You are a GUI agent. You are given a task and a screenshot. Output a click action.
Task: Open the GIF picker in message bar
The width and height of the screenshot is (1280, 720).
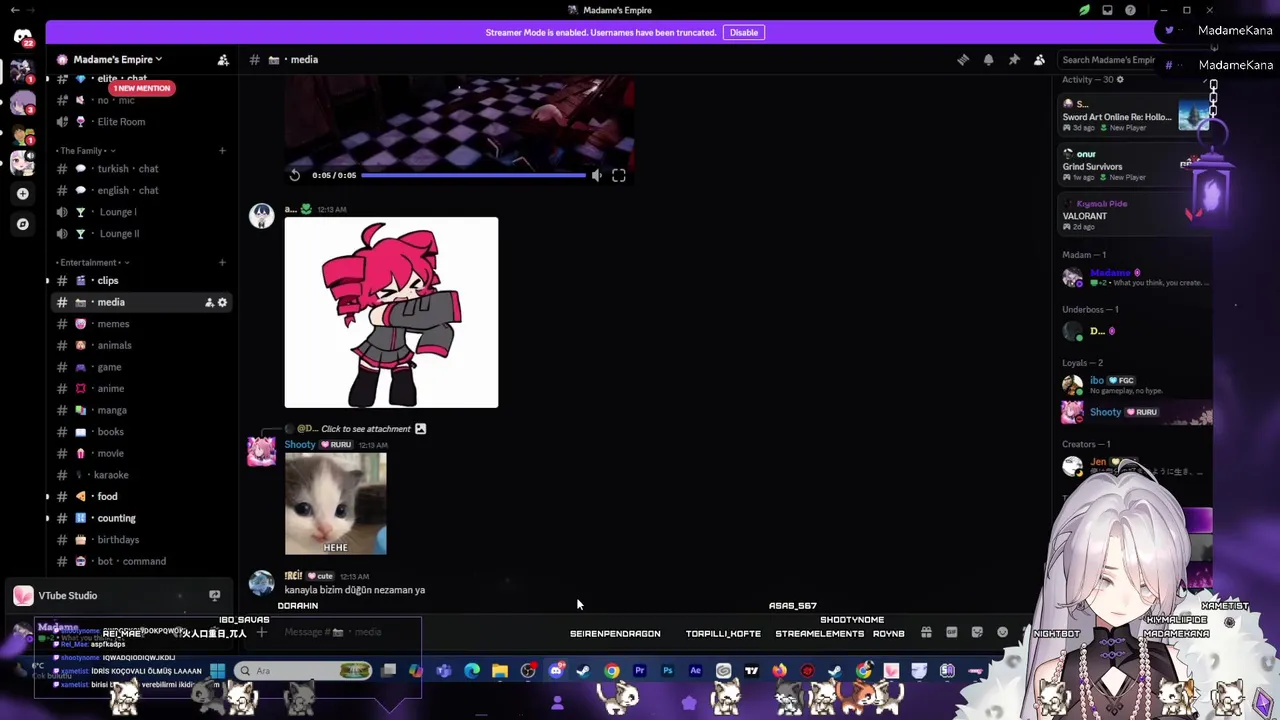951,632
